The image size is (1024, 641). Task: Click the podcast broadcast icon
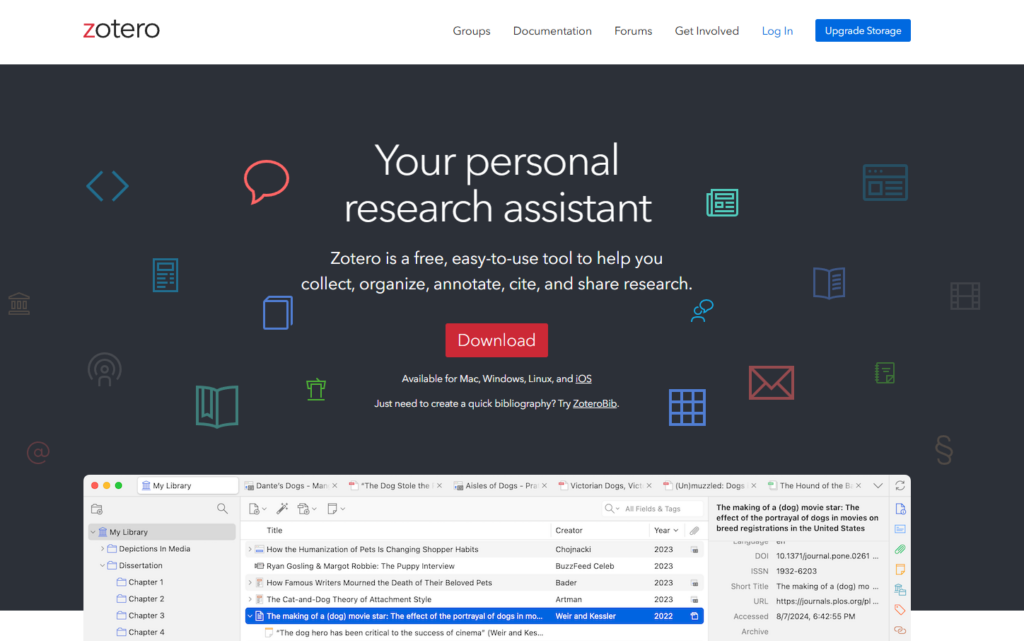104,370
